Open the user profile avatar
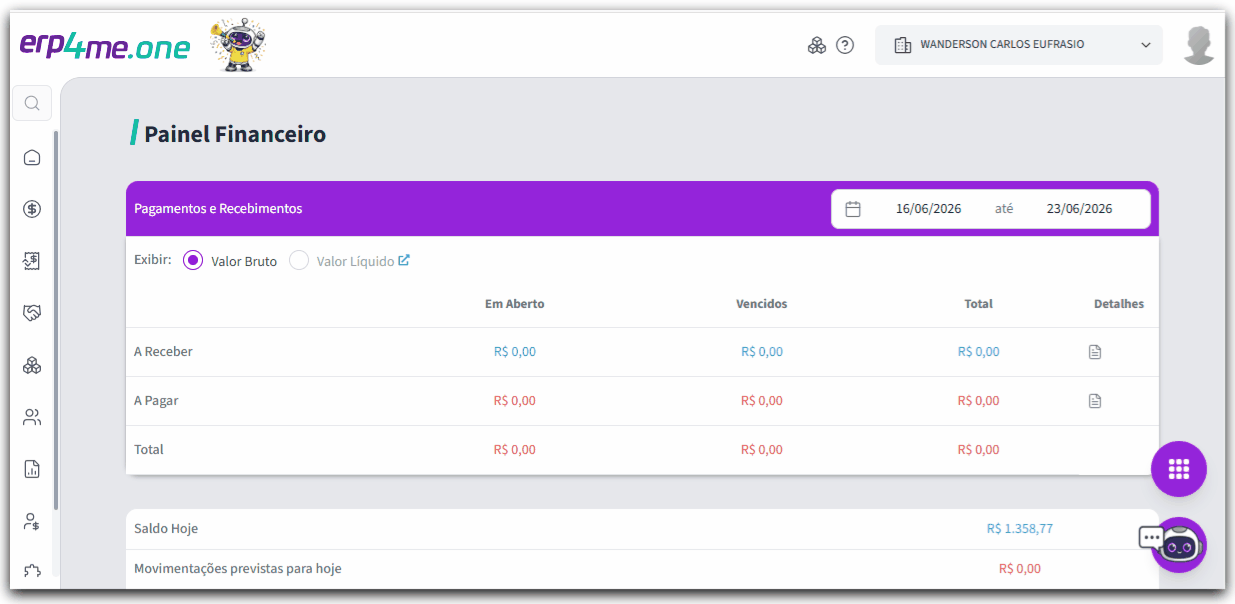 (1199, 46)
